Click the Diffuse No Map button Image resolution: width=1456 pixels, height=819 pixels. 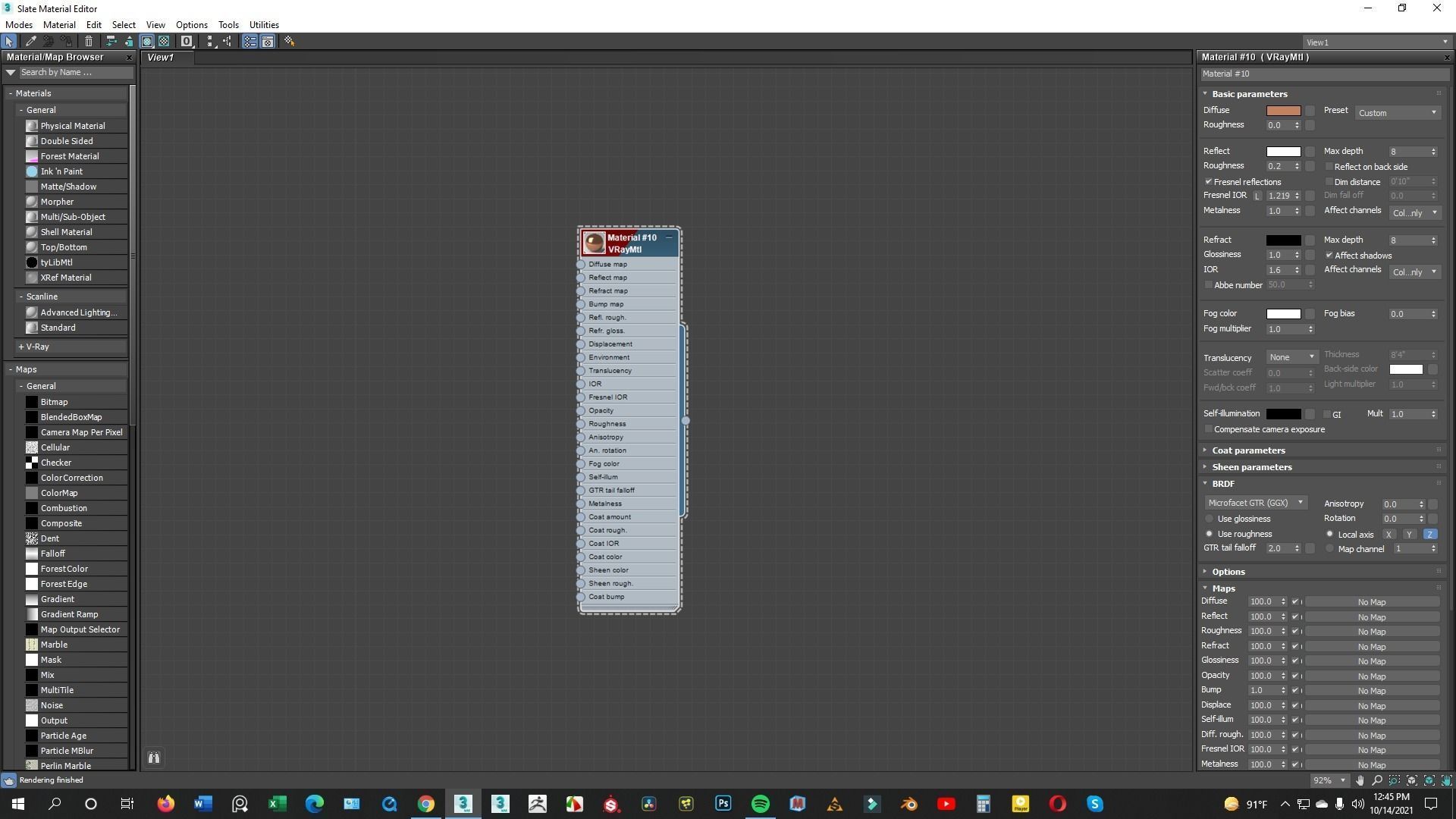[1371, 602]
